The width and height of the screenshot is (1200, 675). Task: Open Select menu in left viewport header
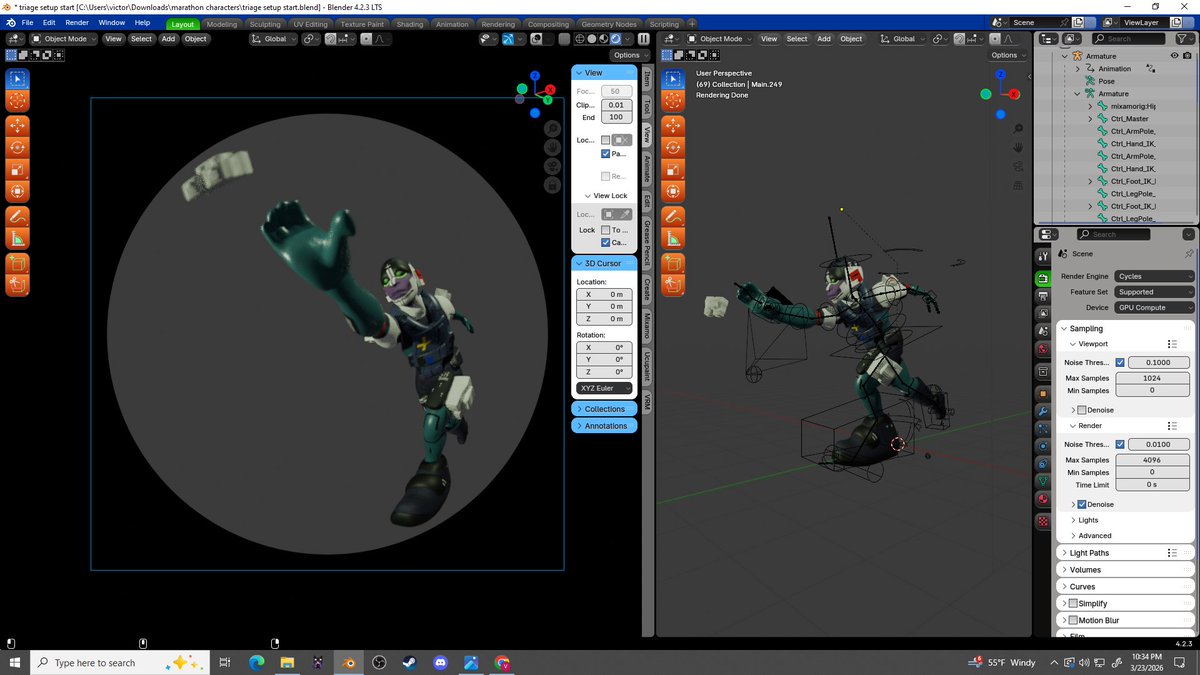coord(141,39)
